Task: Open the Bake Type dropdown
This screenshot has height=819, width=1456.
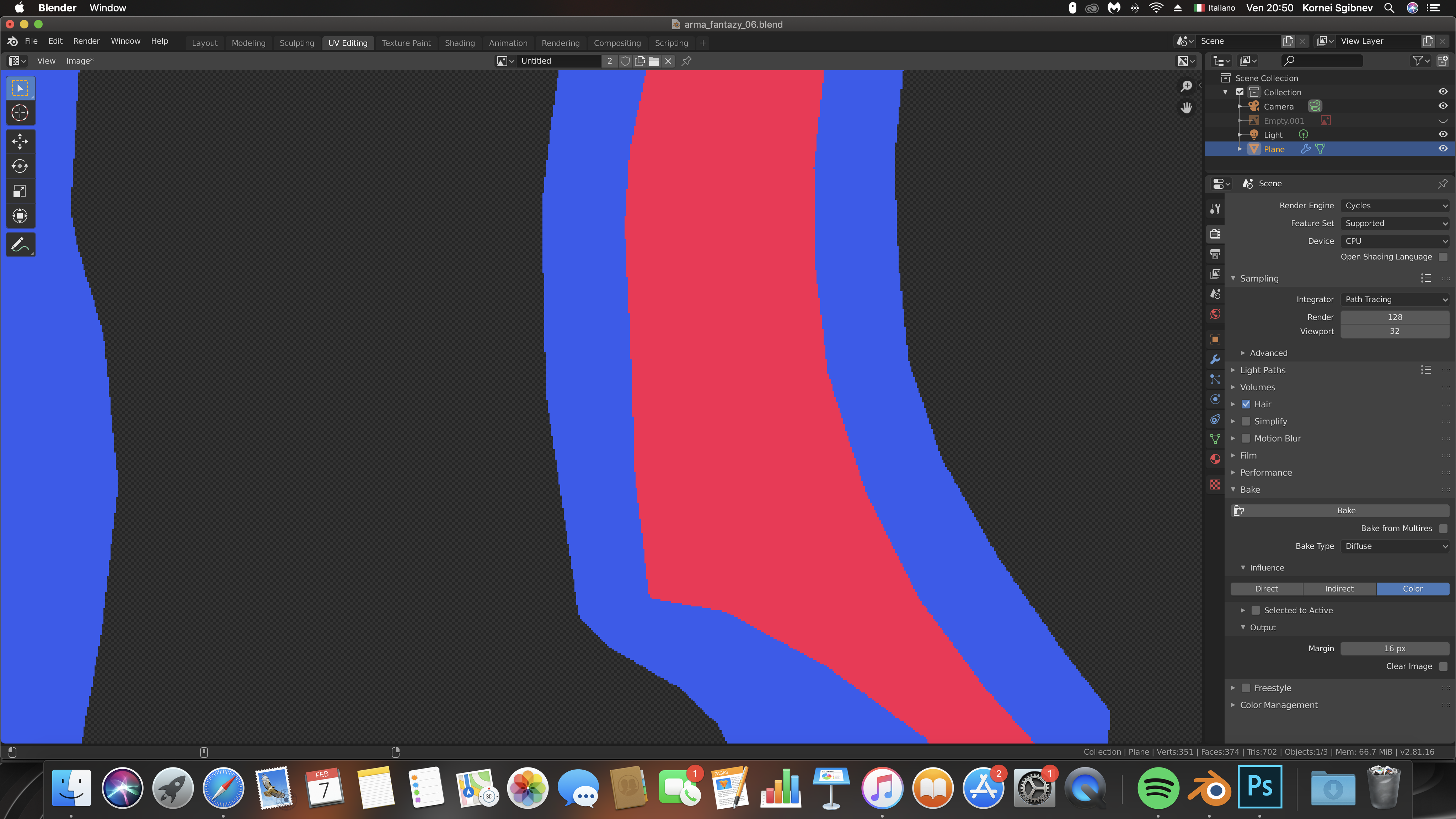Action: 1395,546
